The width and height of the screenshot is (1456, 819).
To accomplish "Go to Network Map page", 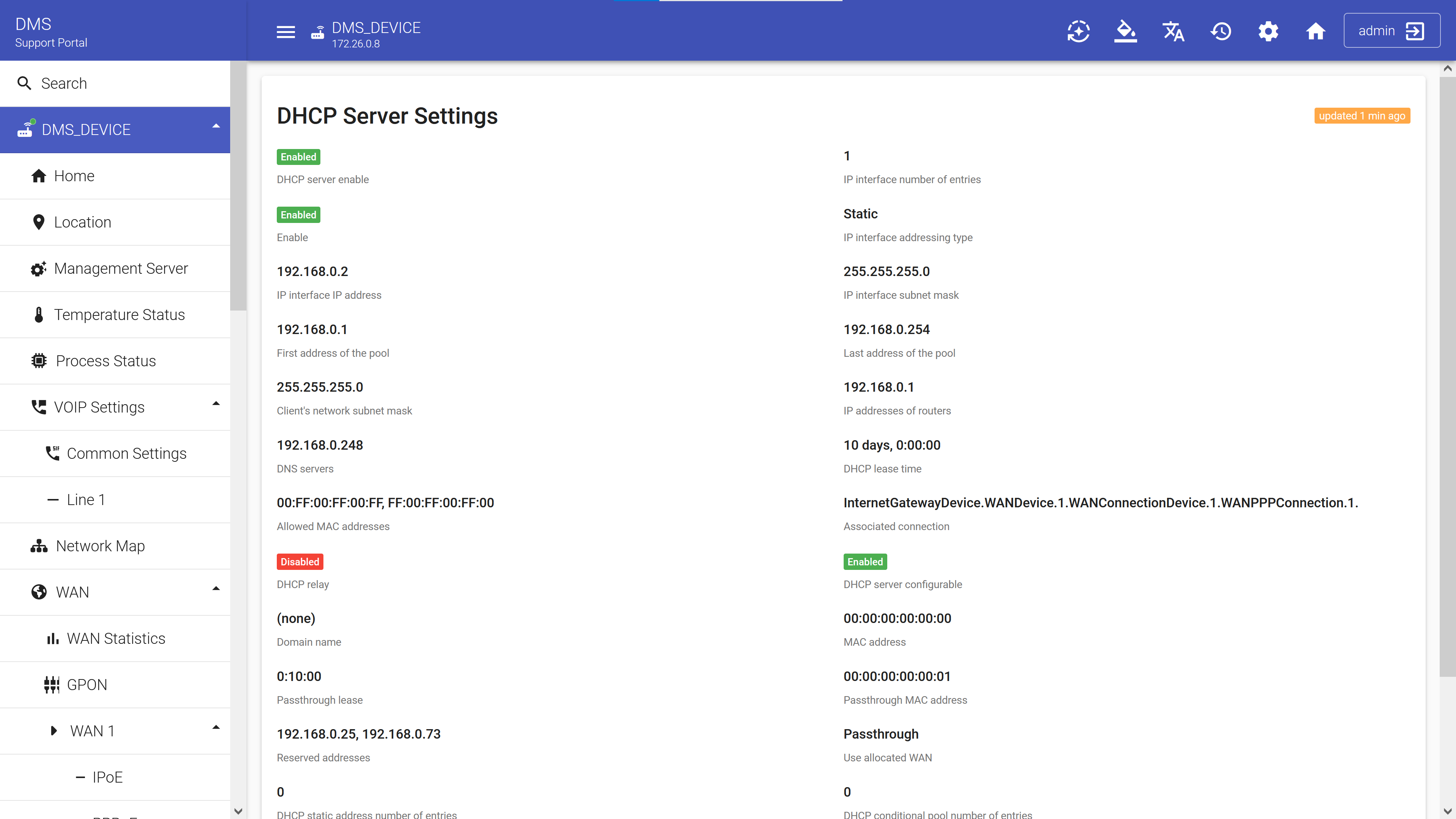I will click(x=100, y=546).
